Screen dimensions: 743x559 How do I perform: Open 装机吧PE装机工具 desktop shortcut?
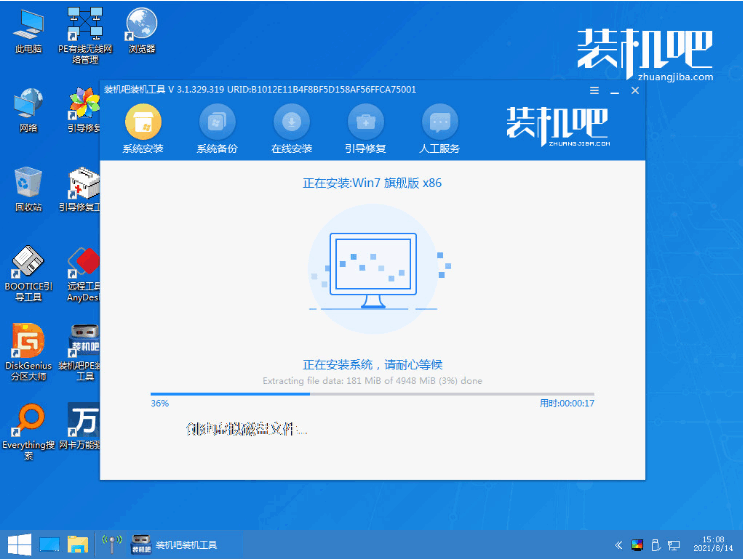pos(80,352)
